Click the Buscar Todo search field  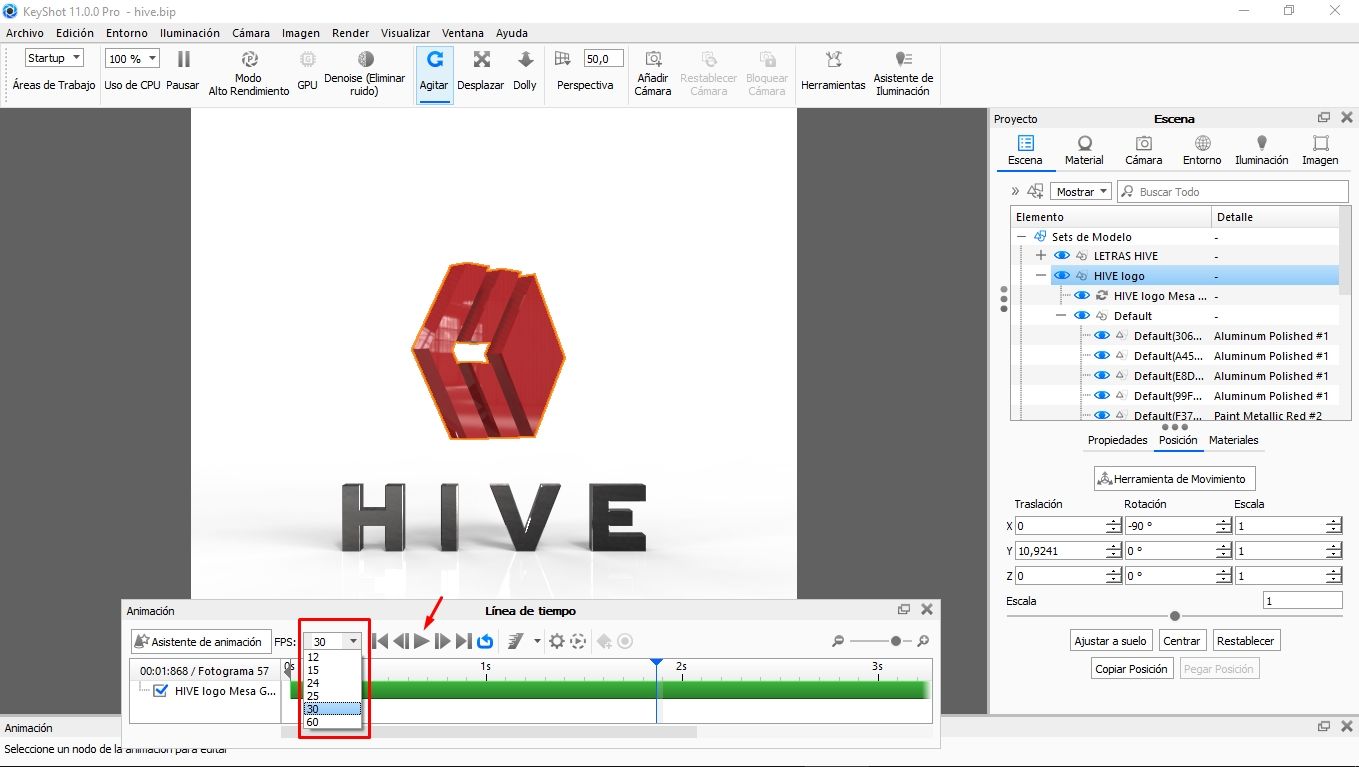1233,191
